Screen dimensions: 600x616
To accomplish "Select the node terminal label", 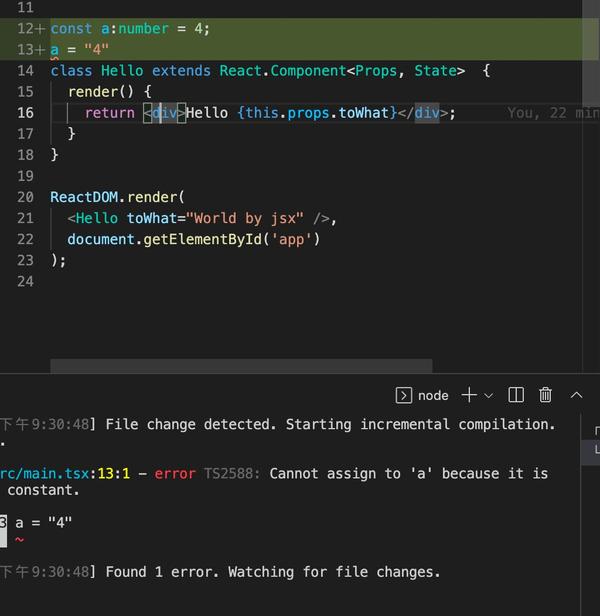I will (433, 396).
